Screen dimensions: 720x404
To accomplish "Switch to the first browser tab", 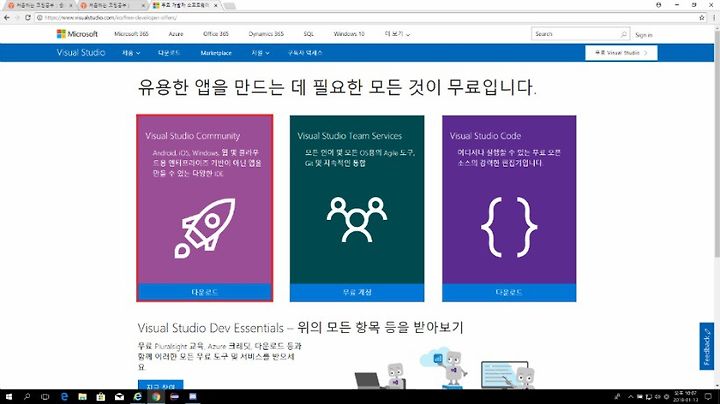I will click(38, 6).
